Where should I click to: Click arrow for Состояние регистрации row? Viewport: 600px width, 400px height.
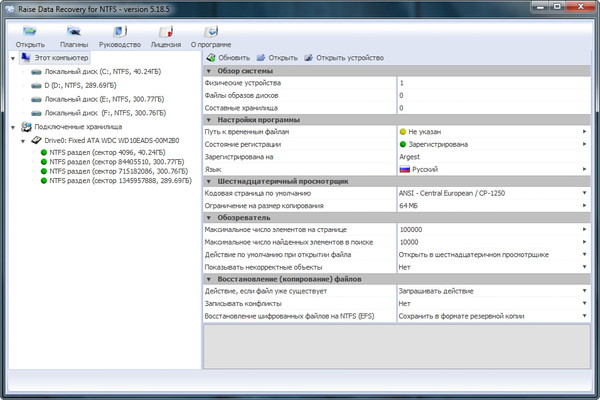[584, 144]
